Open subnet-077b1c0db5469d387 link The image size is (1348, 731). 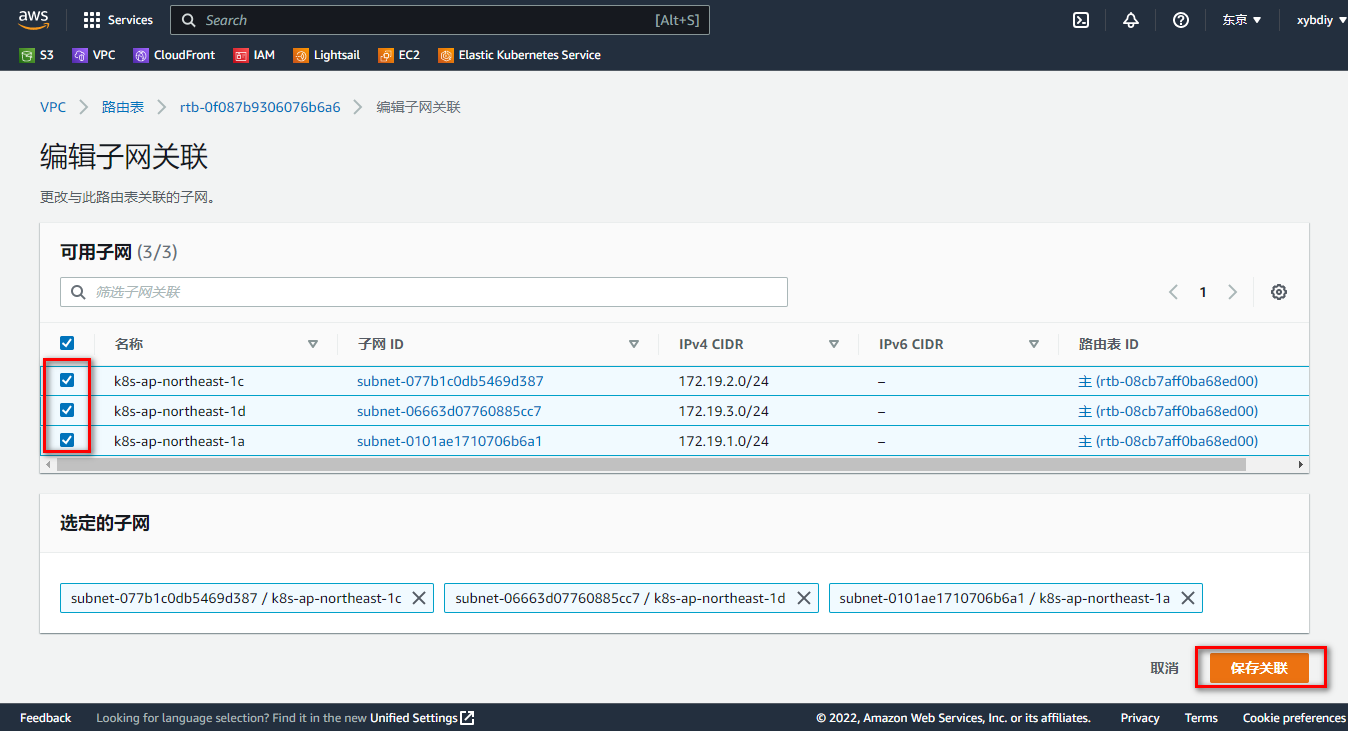click(x=450, y=381)
